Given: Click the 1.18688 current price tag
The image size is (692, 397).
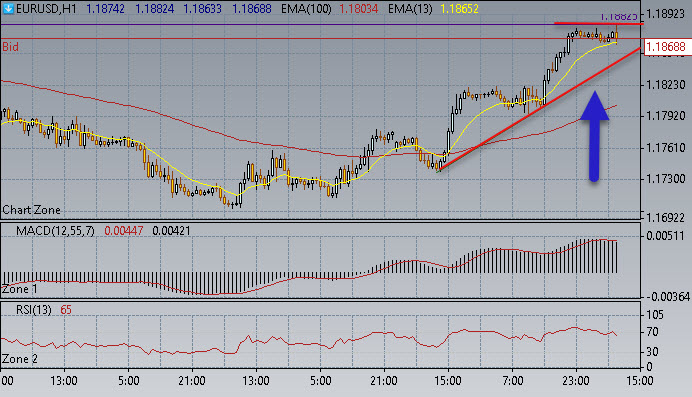Looking at the screenshot, I should [666, 47].
